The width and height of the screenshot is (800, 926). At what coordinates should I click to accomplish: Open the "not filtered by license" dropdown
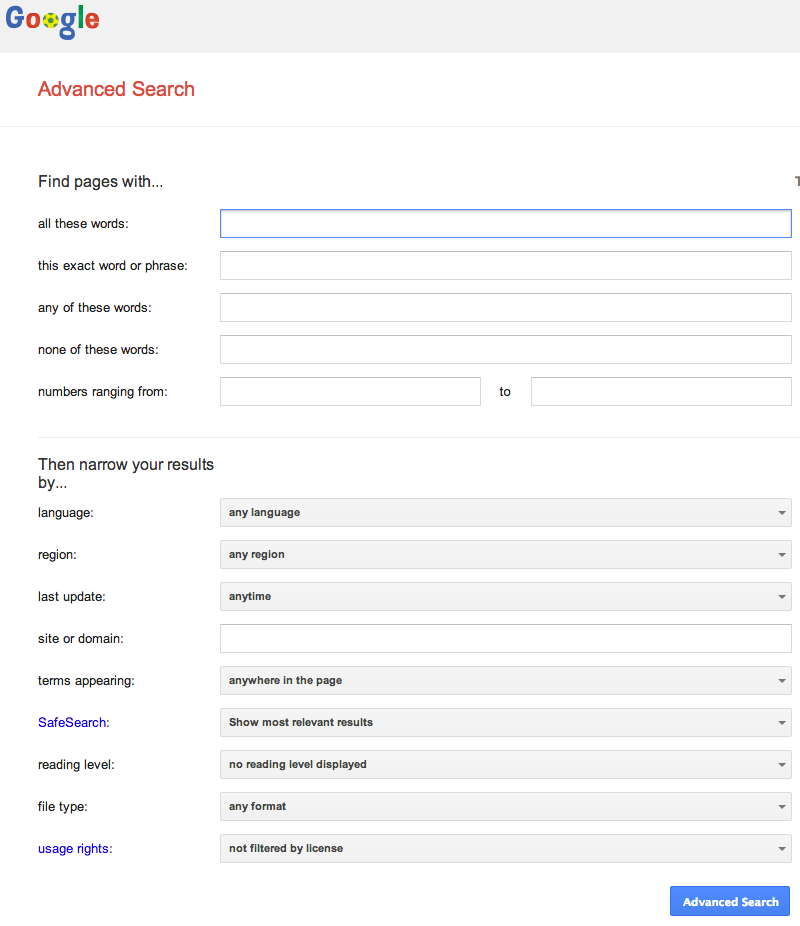tap(505, 848)
